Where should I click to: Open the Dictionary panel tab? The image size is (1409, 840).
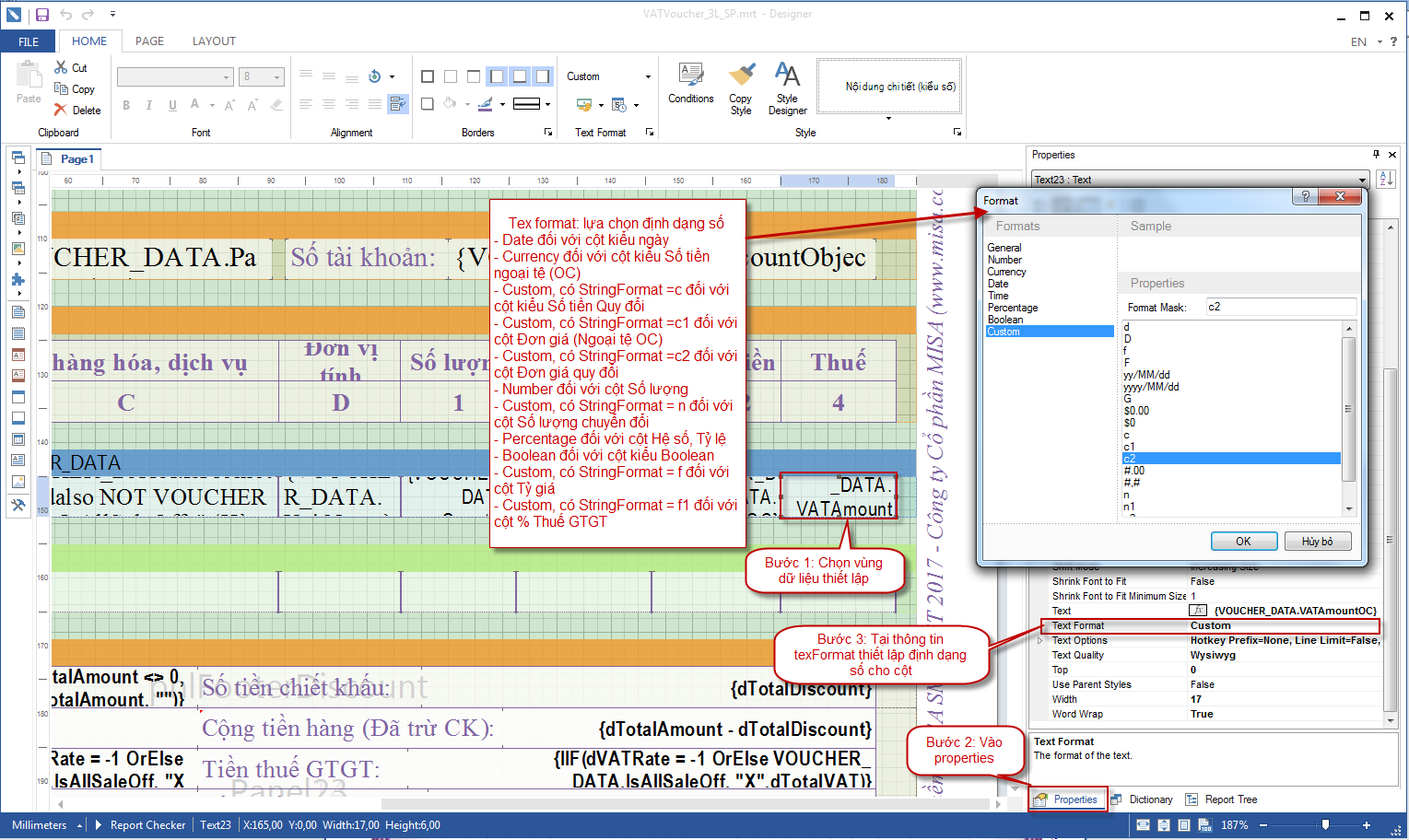click(1143, 799)
